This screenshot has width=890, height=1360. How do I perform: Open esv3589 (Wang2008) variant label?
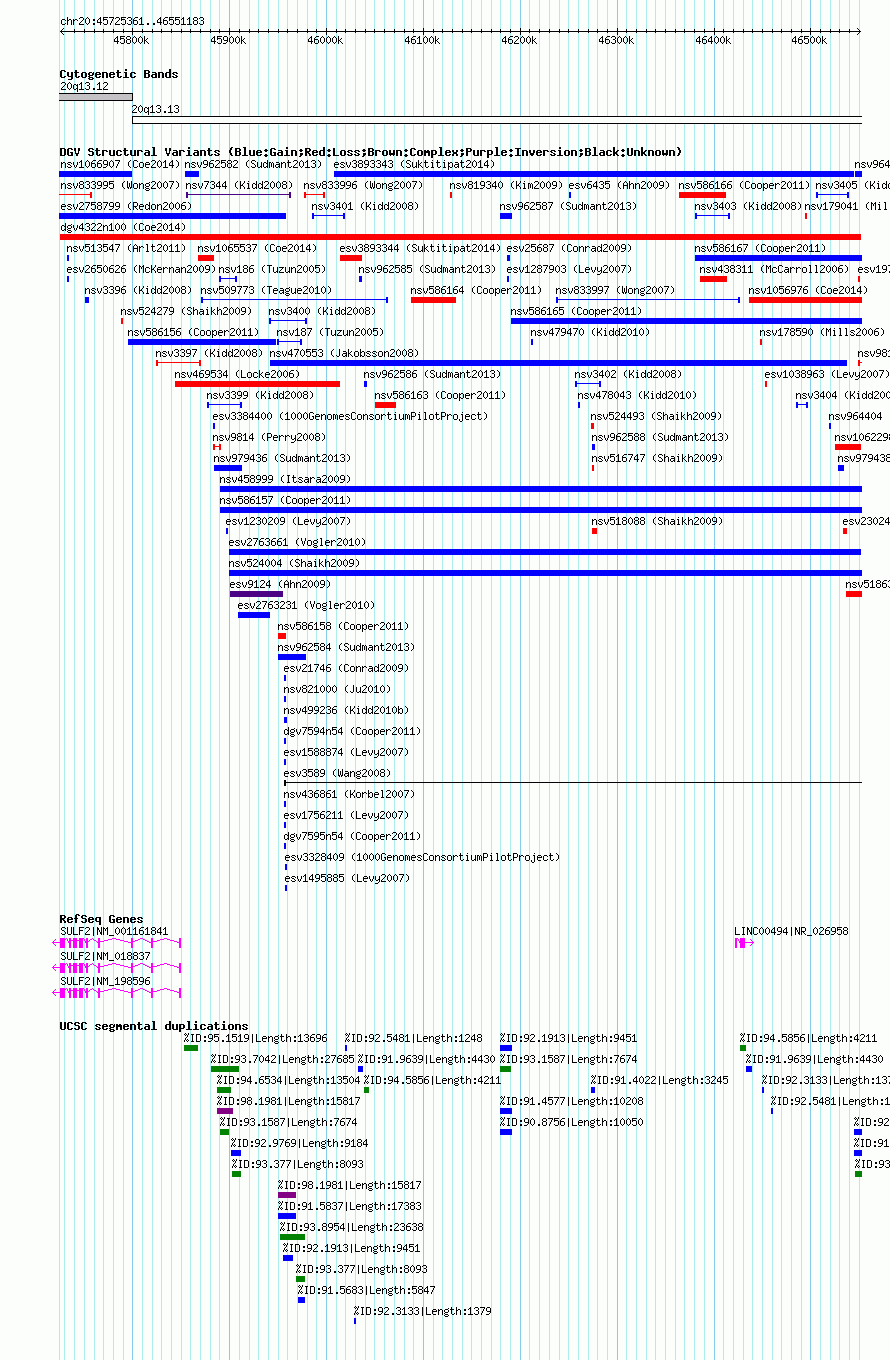337,773
